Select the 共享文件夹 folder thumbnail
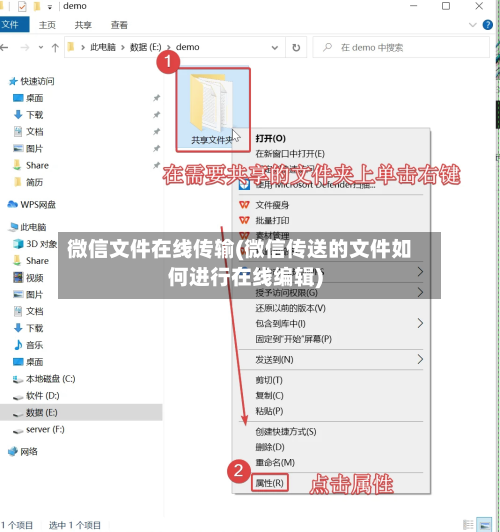 click(213, 109)
